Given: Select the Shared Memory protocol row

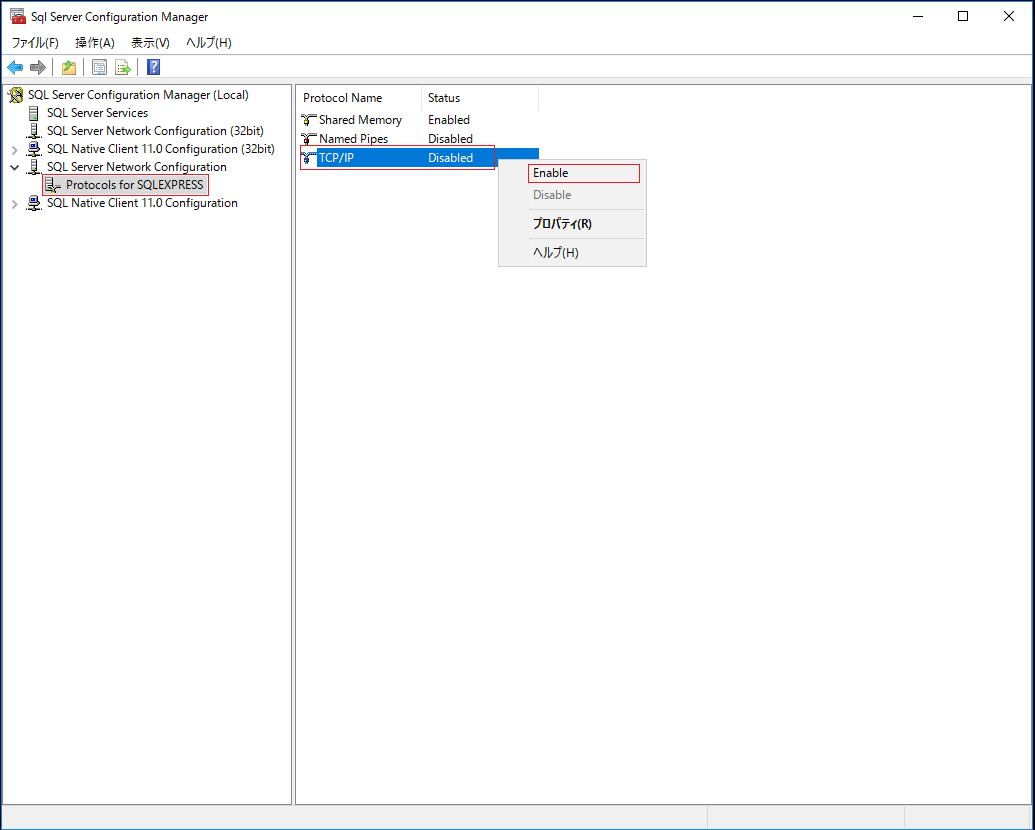Looking at the screenshot, I should tap(419, 120).
